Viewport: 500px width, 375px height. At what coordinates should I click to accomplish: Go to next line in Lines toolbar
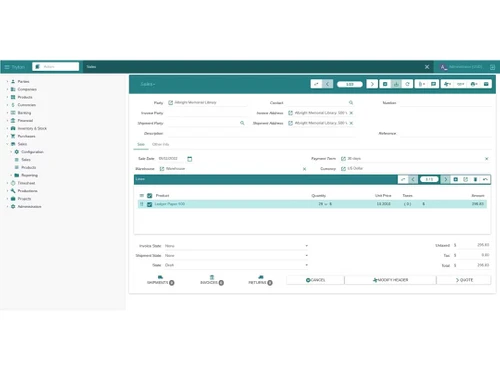pyautogui.click(x=446, y=179)
